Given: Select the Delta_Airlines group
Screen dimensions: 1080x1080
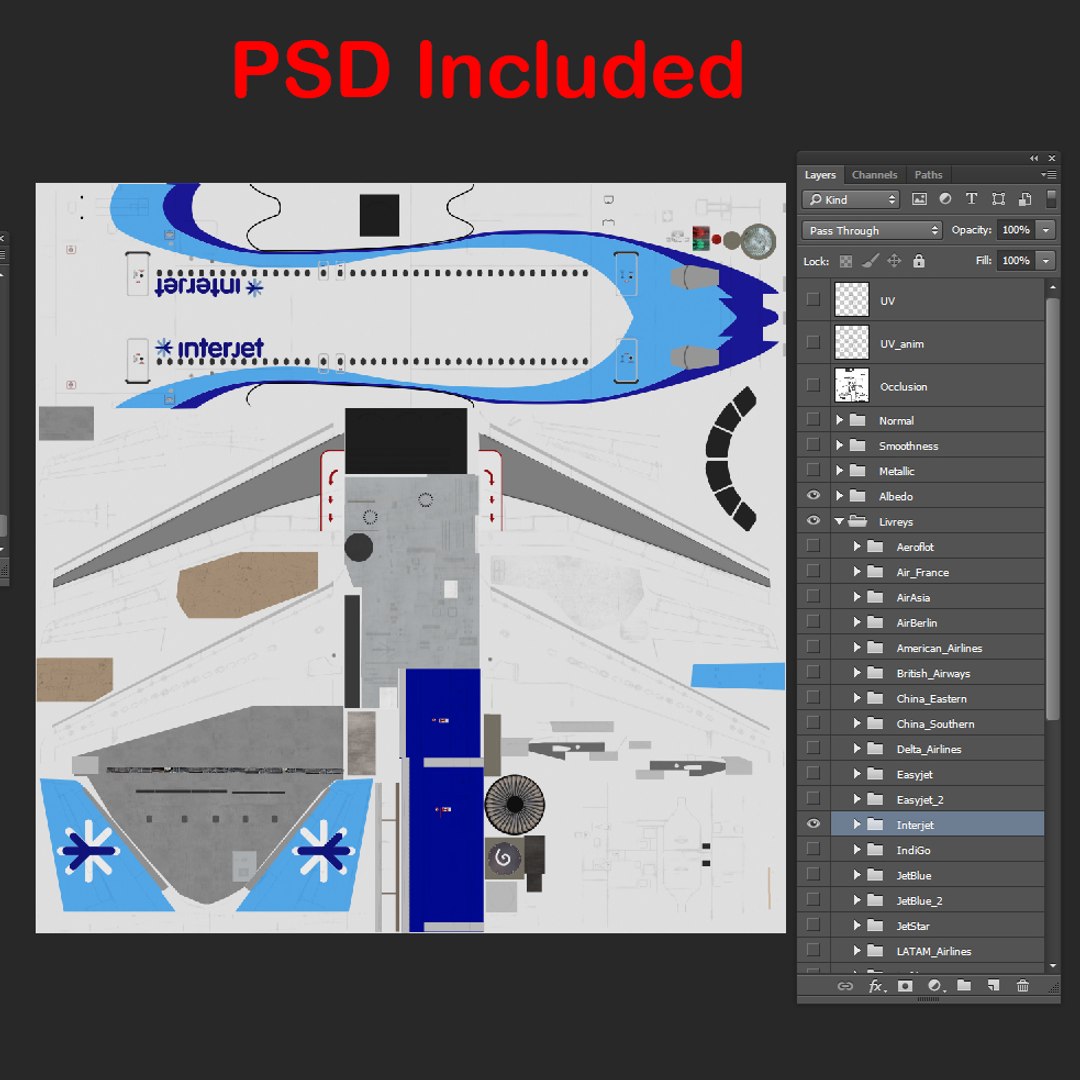Looking at the screenshot, I should point(937,749).
